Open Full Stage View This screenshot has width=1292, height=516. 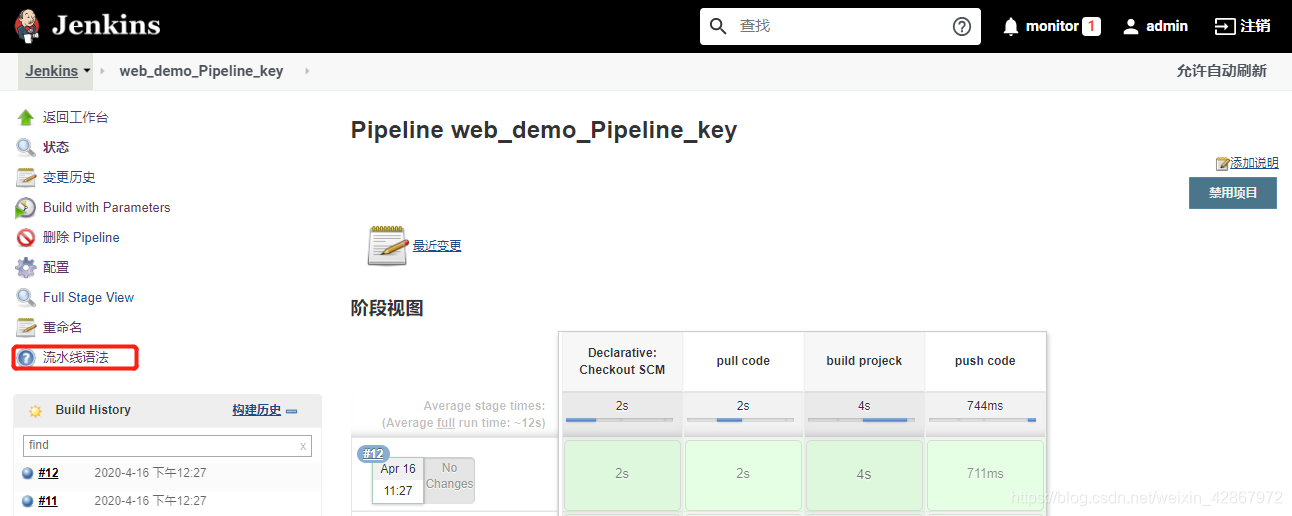point(88,297)
